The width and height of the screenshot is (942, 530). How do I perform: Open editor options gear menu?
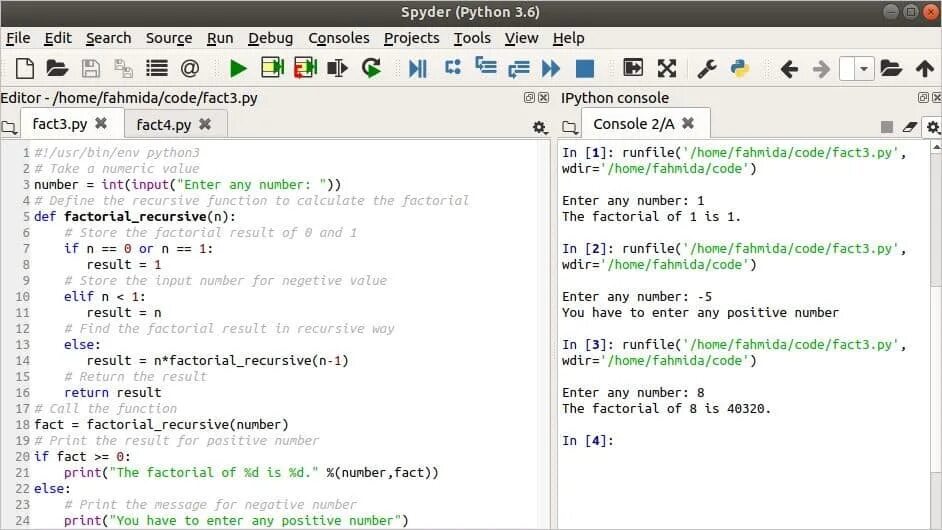(x=539, y=127)
